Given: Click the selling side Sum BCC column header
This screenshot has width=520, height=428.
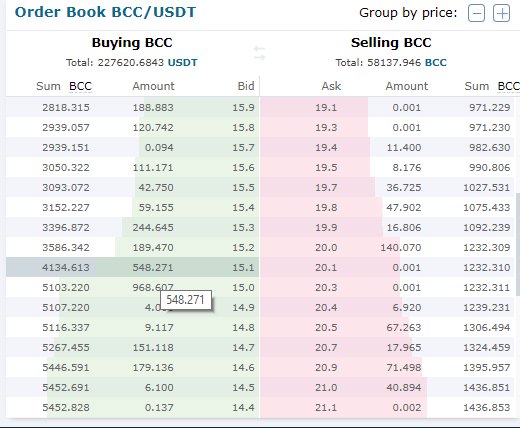Looking at the screenshot, I should 492,86.
